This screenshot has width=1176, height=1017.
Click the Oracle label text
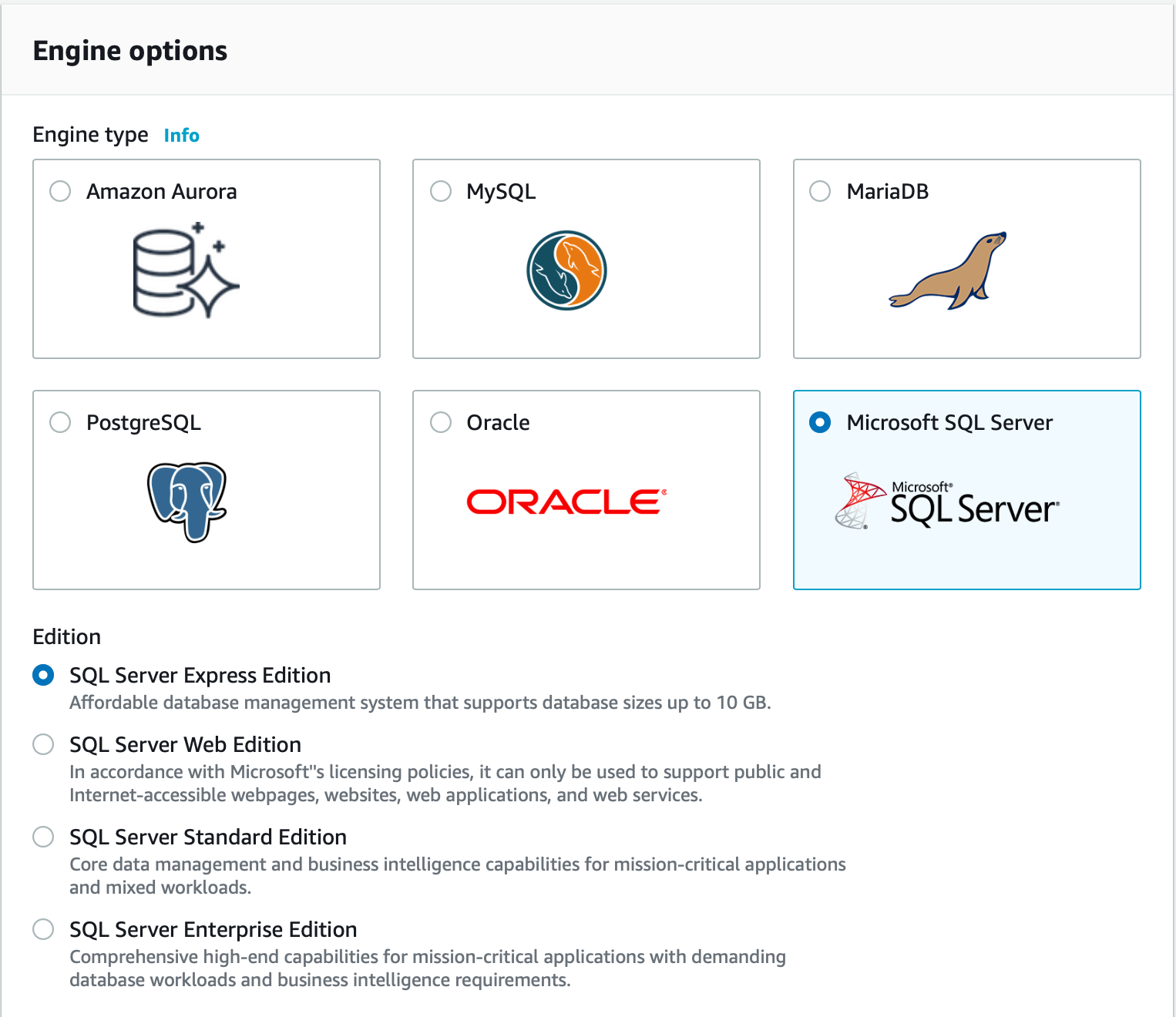(x=498, y=422)
